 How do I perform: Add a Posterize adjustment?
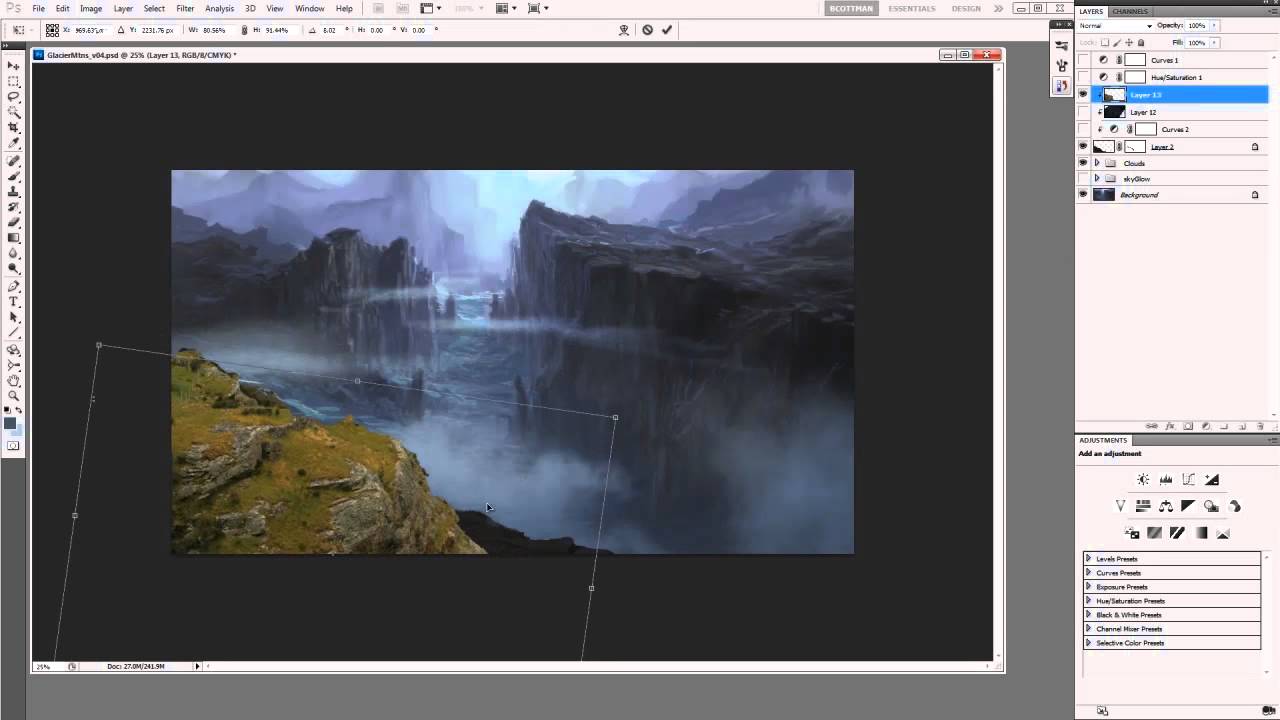[x=1155, y=533]
